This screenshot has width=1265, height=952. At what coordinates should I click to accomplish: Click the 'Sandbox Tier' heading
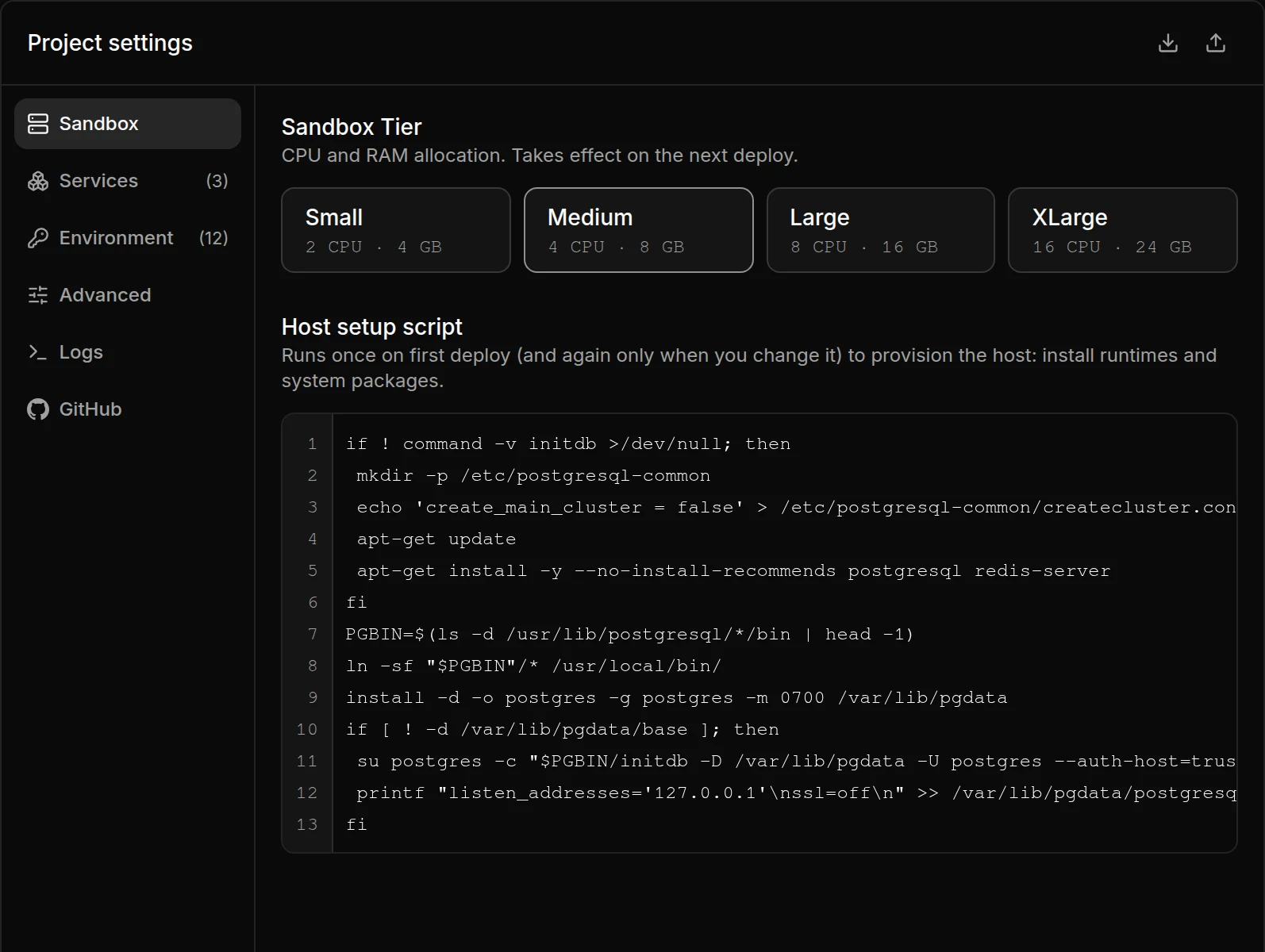pos(352,127)
